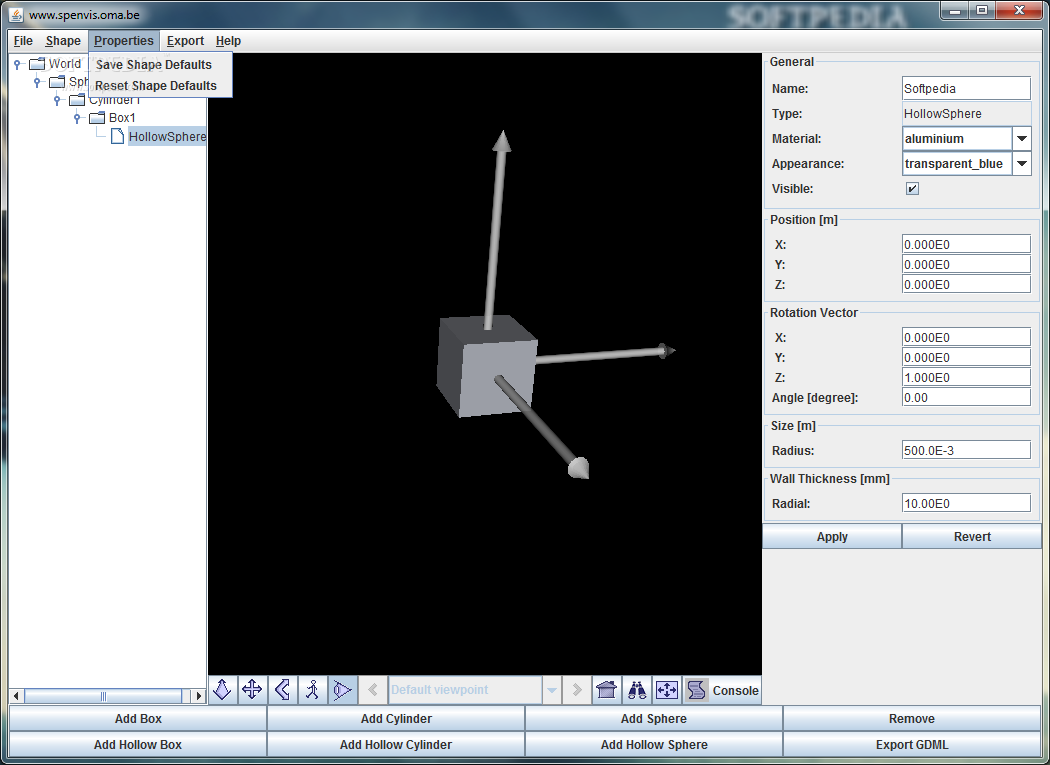Toggle the Visible checkbox
The width and height of the screenshot is (1050, 765).
click(912, 189)
